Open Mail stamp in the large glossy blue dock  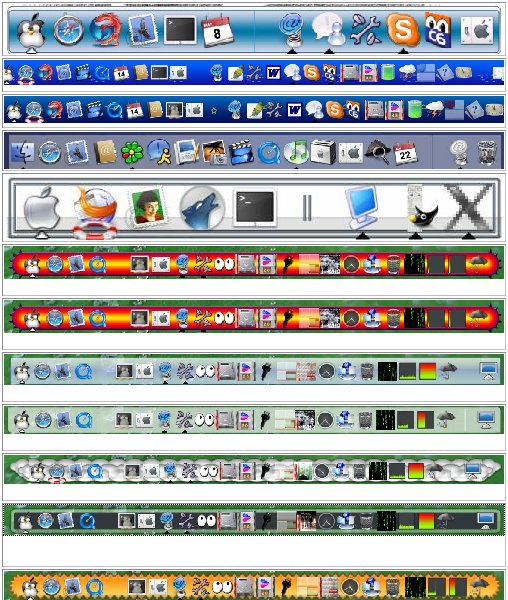pyautogui.click(x=142, y=30)
